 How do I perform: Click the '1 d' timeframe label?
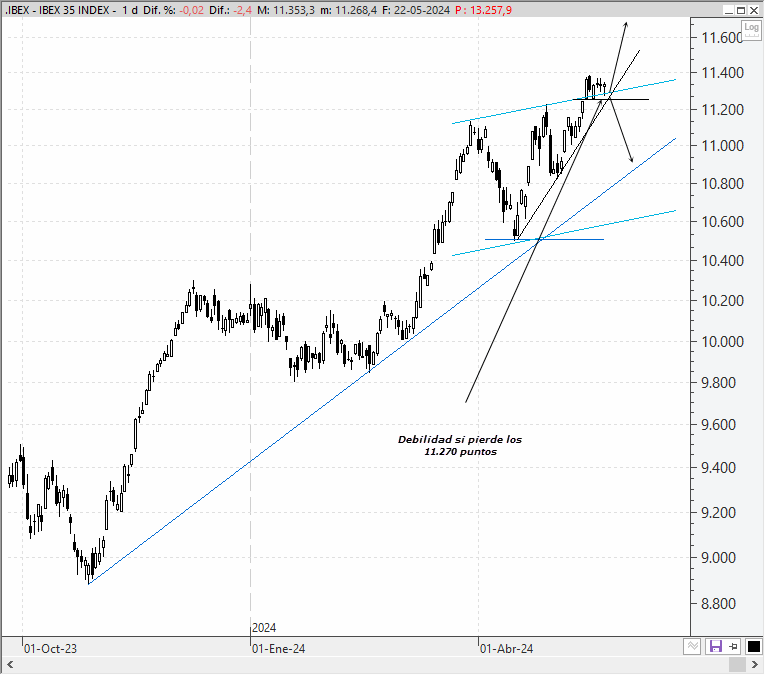click(130, 10)
